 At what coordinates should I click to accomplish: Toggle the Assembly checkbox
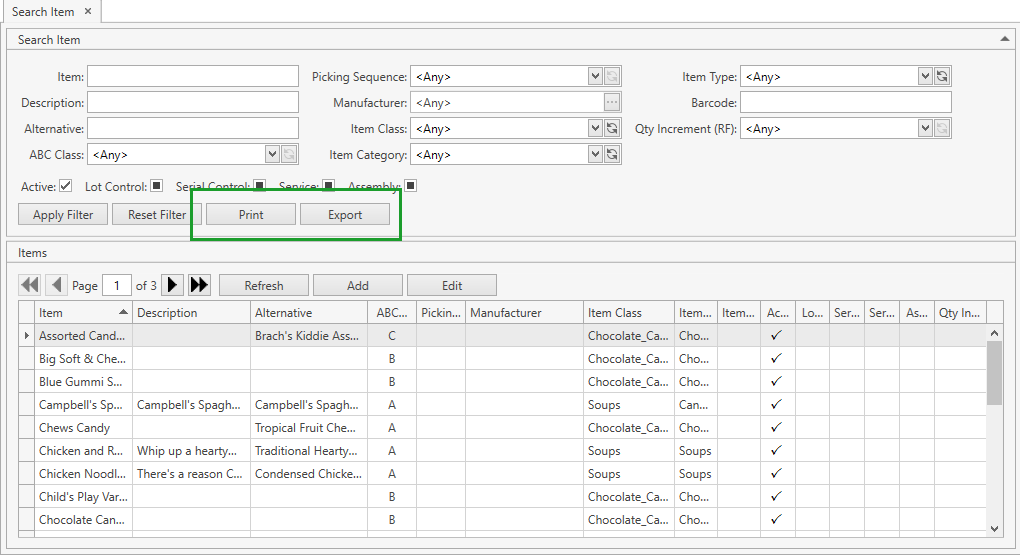(x=410, y=186)
